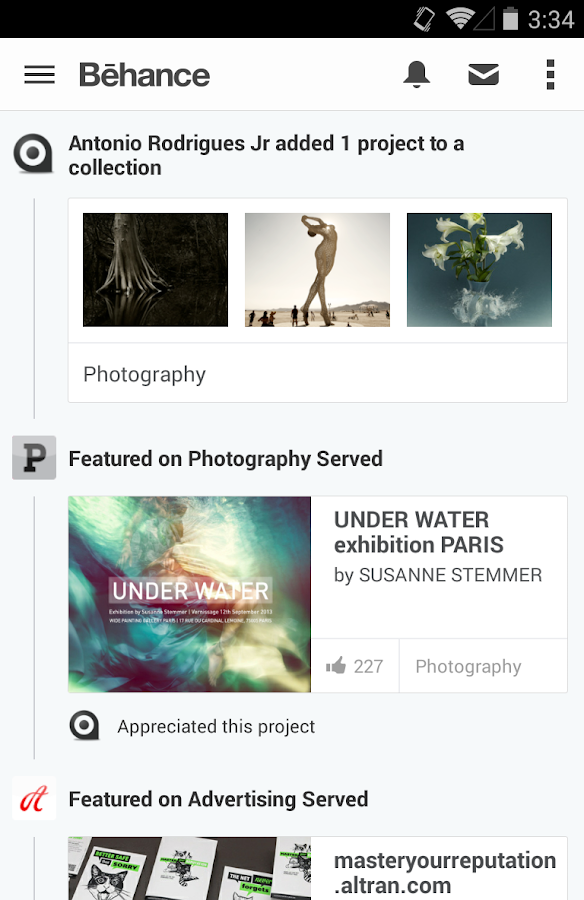Select the Photography category label
Screen dimensions: 584x900
[468, 665]
